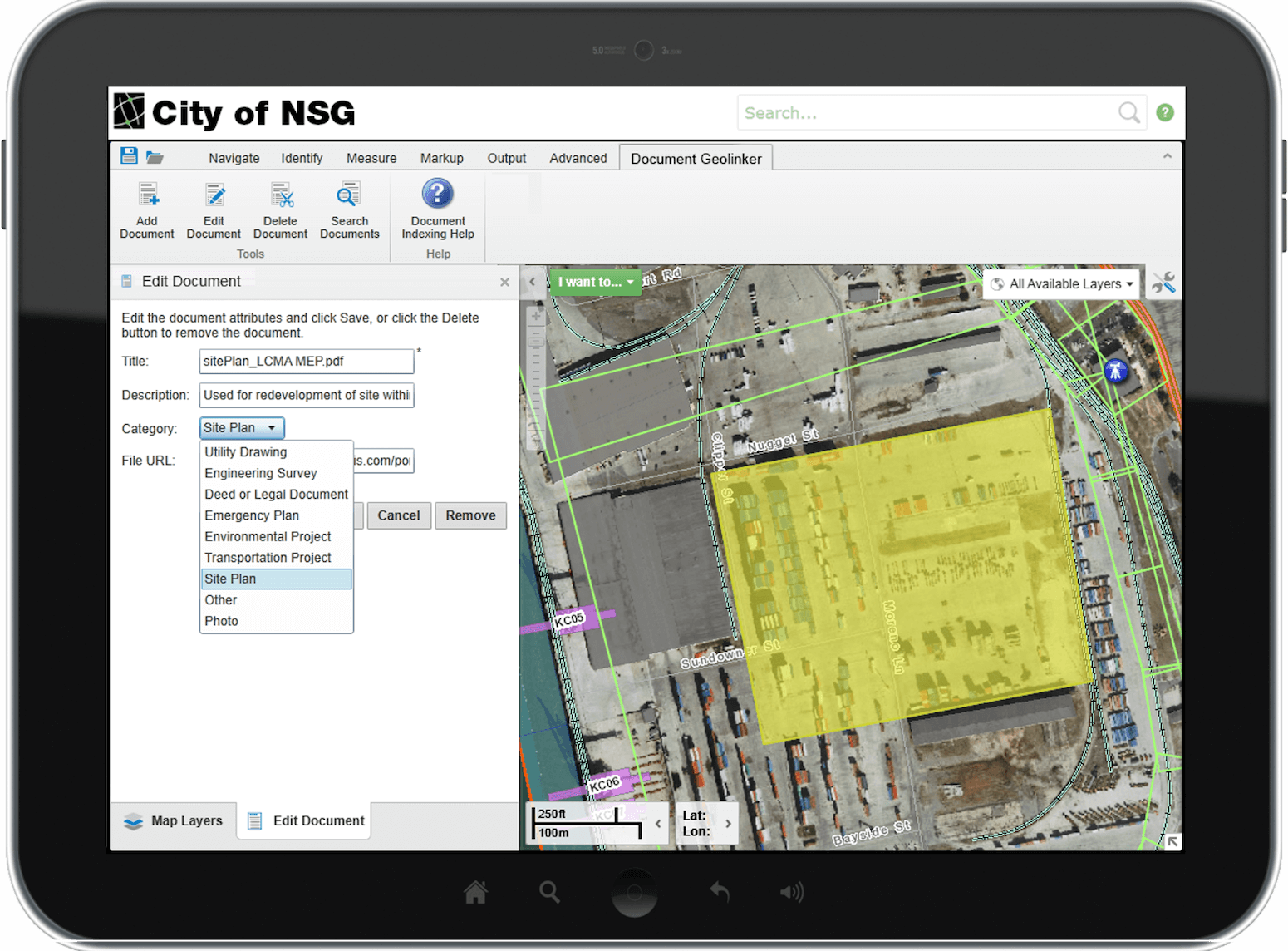Screen dimensions: 1288x951
Task: Click the green help question icon
Action: tap(1165, 112)
